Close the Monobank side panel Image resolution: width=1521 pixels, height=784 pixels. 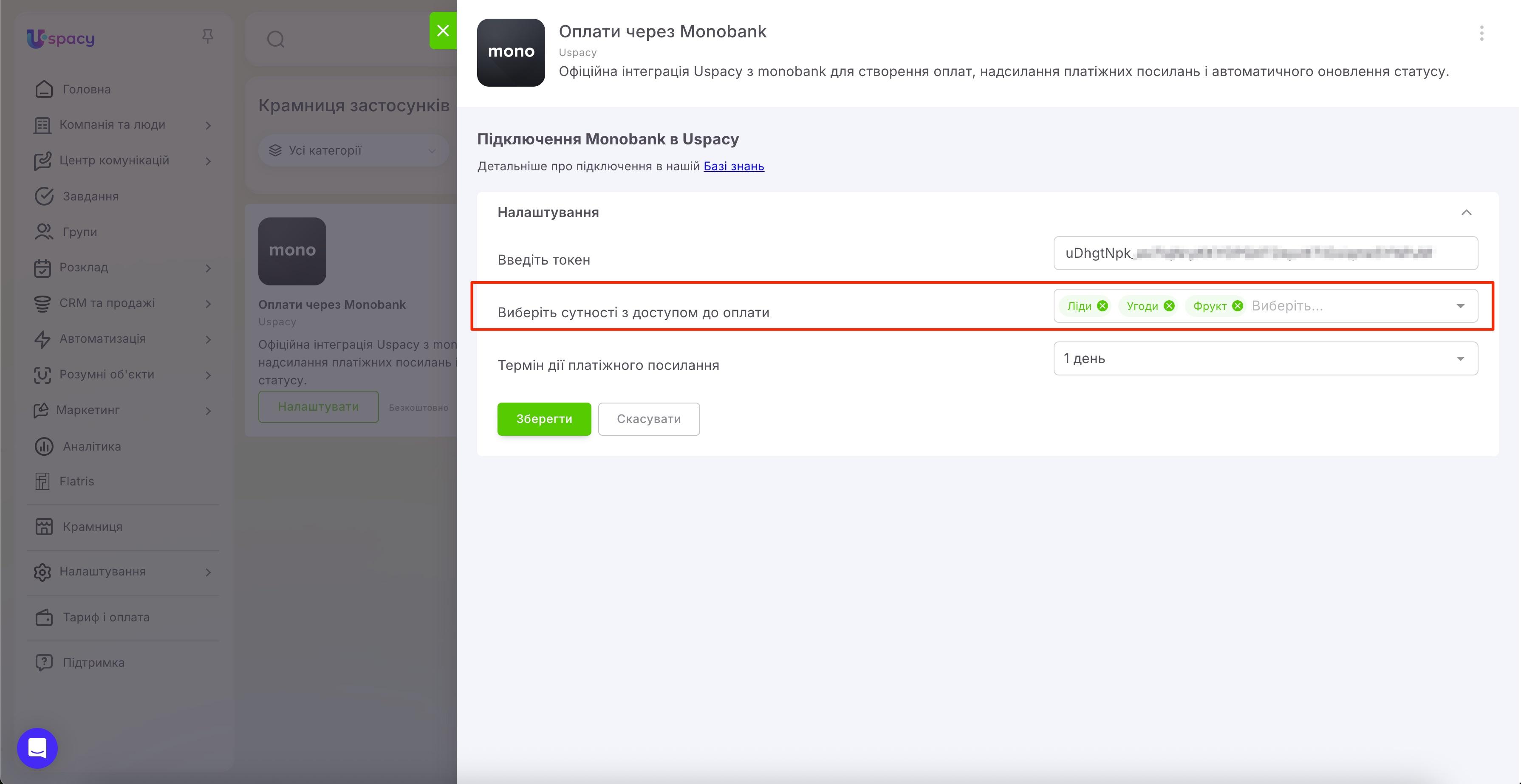(443, 31)
